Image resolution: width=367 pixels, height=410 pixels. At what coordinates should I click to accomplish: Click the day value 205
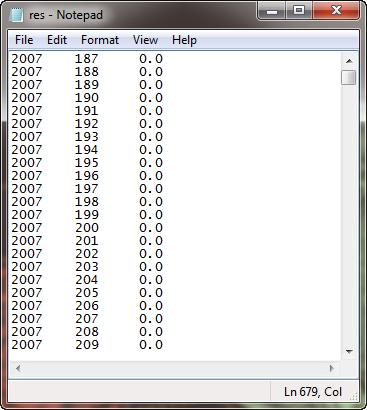[86, 293]
